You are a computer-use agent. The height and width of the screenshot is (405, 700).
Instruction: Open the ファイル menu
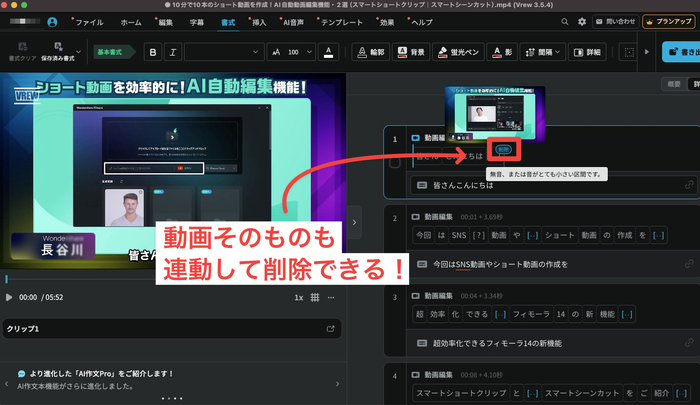click(x=89, y=22)
